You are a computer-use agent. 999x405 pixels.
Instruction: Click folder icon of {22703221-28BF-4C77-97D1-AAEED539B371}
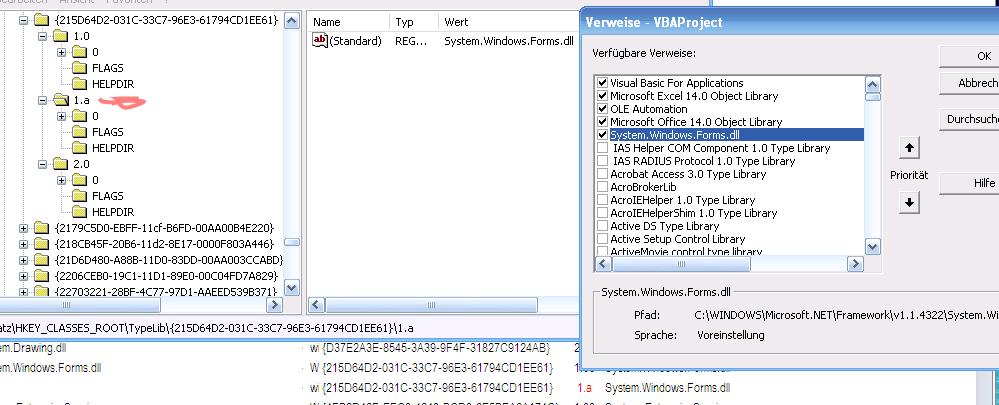(41, 292)
